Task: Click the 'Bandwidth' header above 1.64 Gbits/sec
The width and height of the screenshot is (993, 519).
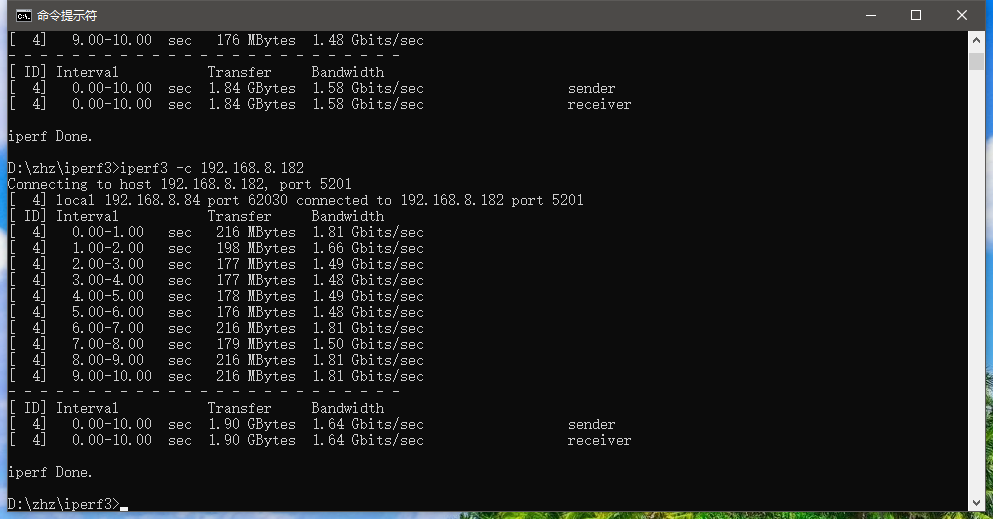Action: coord(348,408)
